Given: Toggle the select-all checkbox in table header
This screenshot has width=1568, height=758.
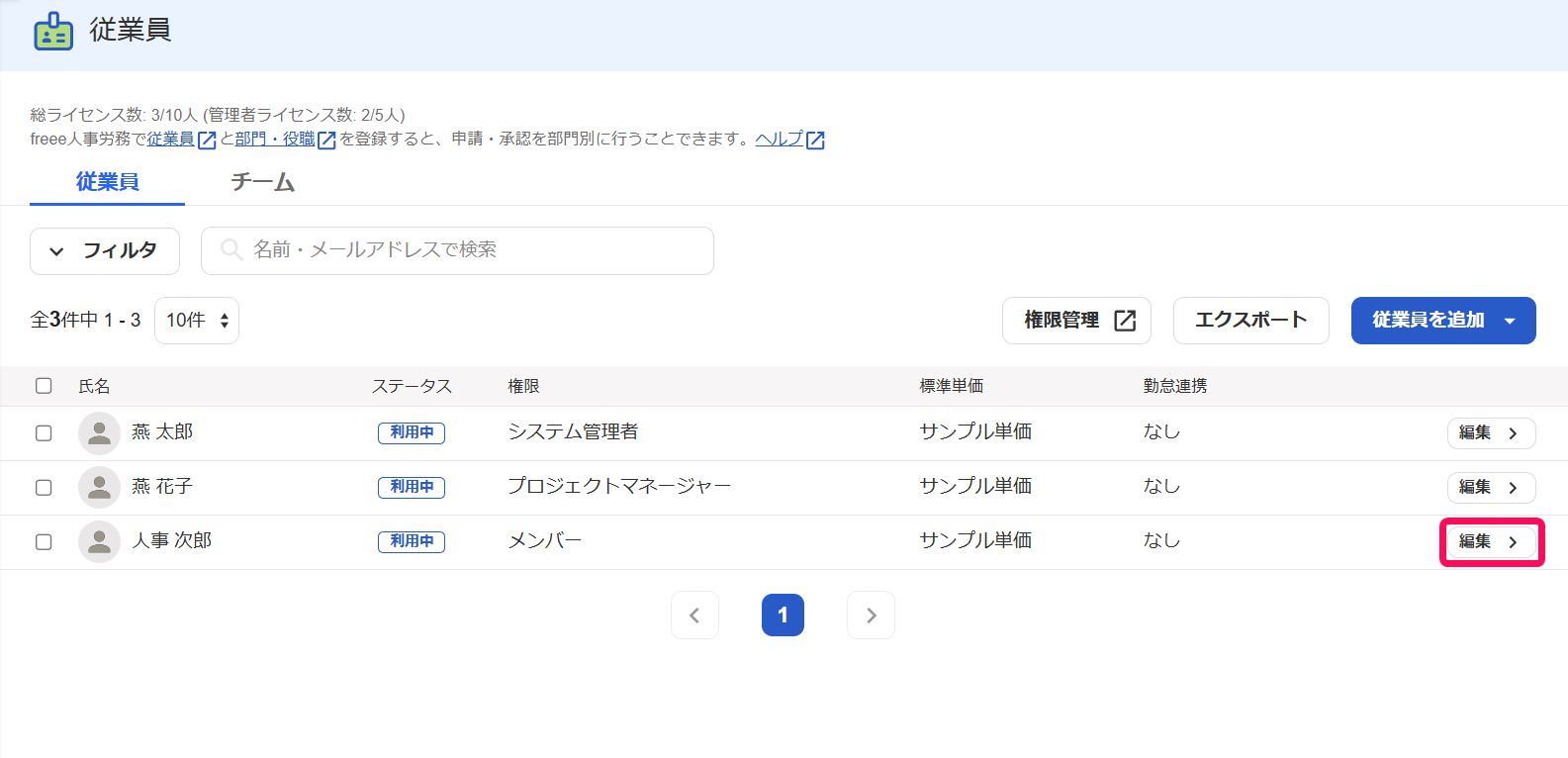Looking at the screenshot, I should point(44,386).
